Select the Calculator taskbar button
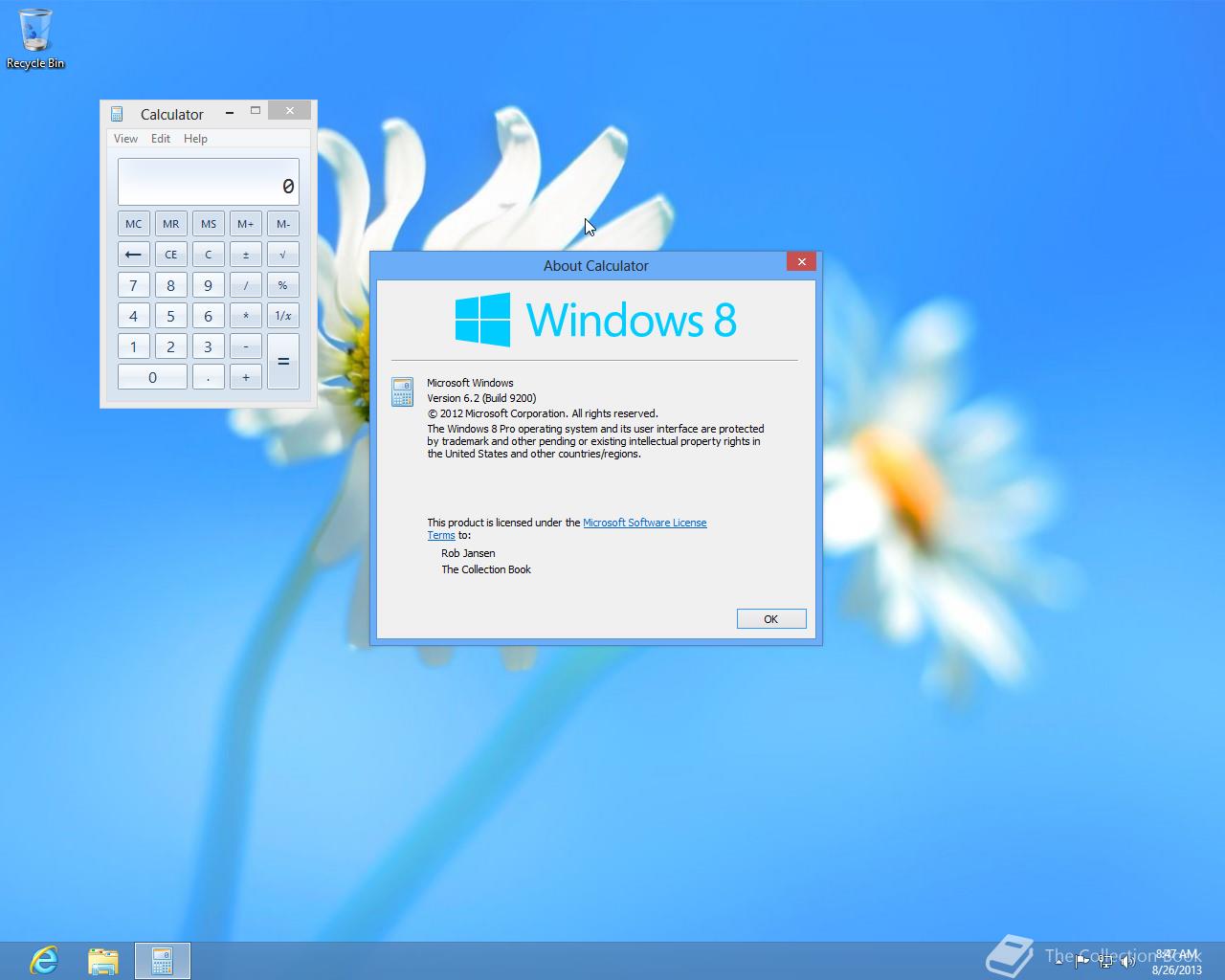This screenshot has width=1225, height=980. pos(163,960)
